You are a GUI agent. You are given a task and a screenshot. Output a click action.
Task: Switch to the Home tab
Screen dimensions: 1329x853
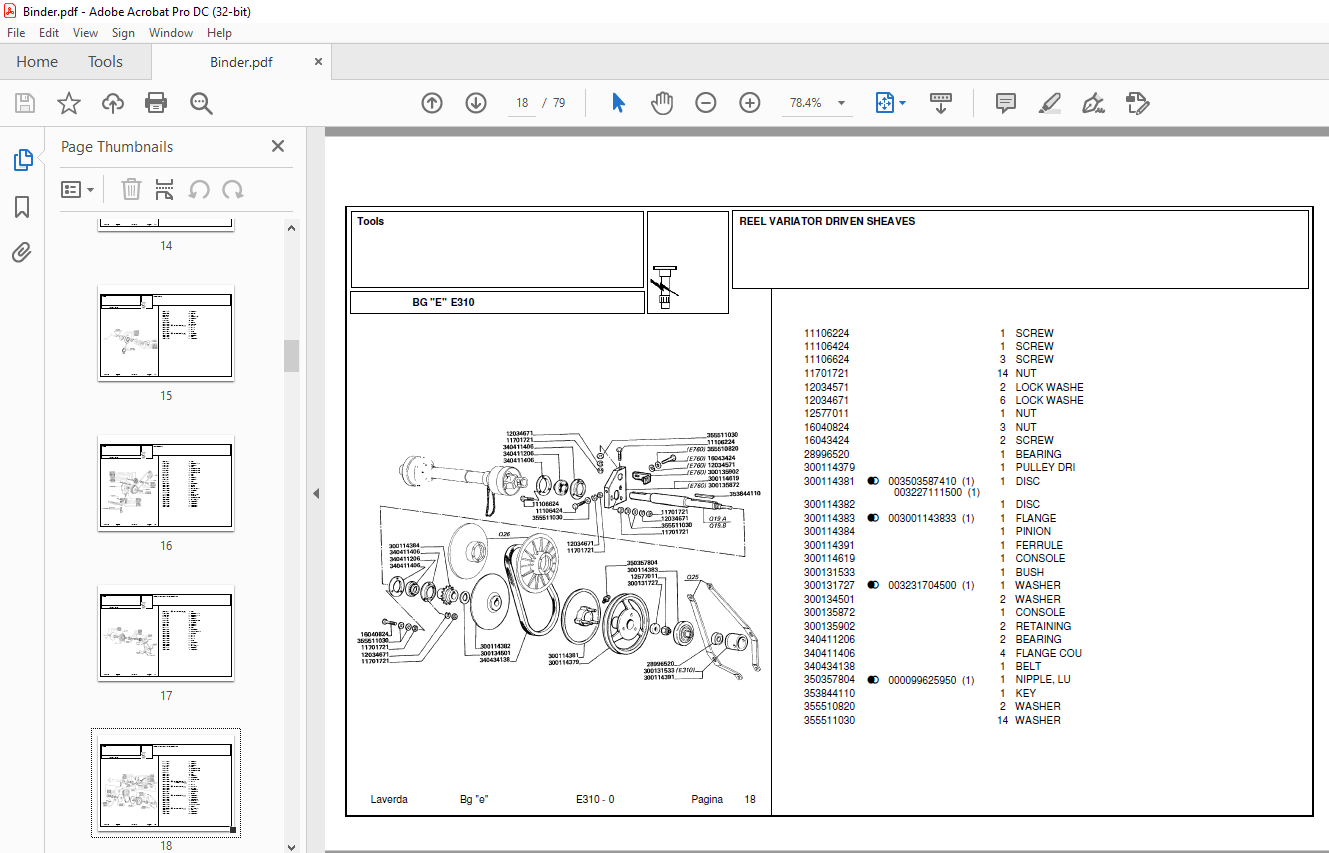37,62
